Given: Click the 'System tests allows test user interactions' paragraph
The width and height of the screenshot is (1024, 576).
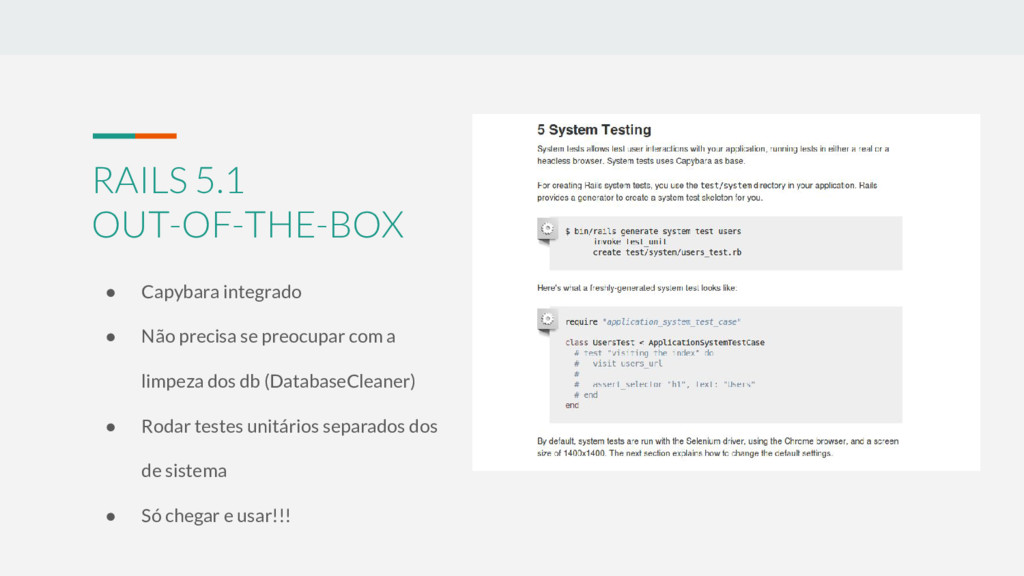Looking at the screenshot, I should [x=713, y=155].
